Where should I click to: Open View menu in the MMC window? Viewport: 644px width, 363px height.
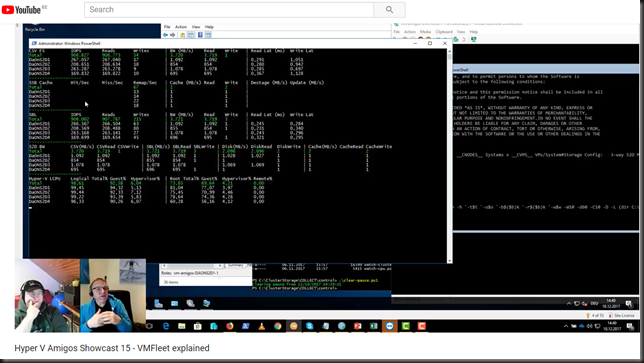(196, 27)
